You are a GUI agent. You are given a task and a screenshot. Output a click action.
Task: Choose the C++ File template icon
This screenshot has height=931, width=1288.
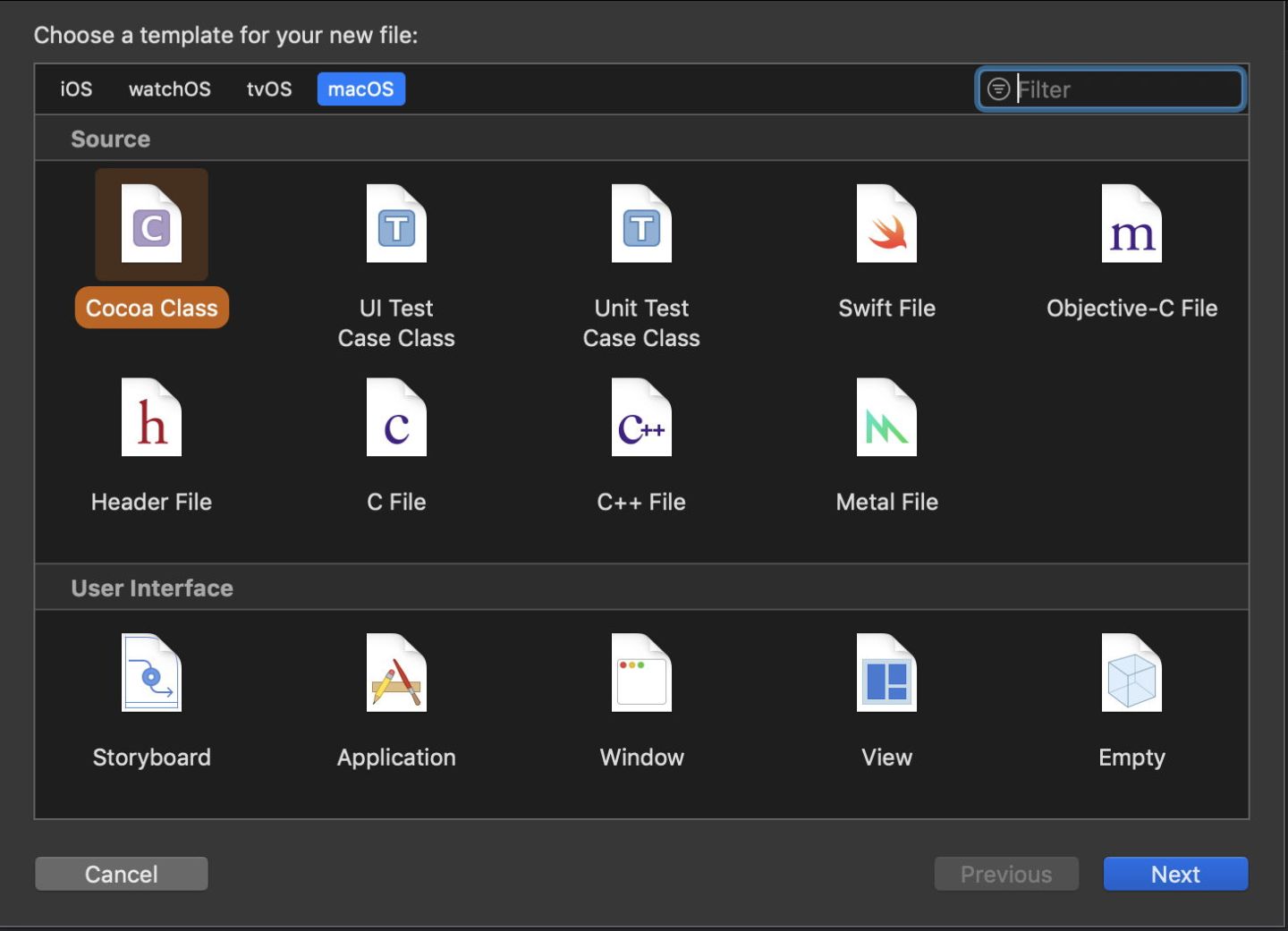point(641,418)
